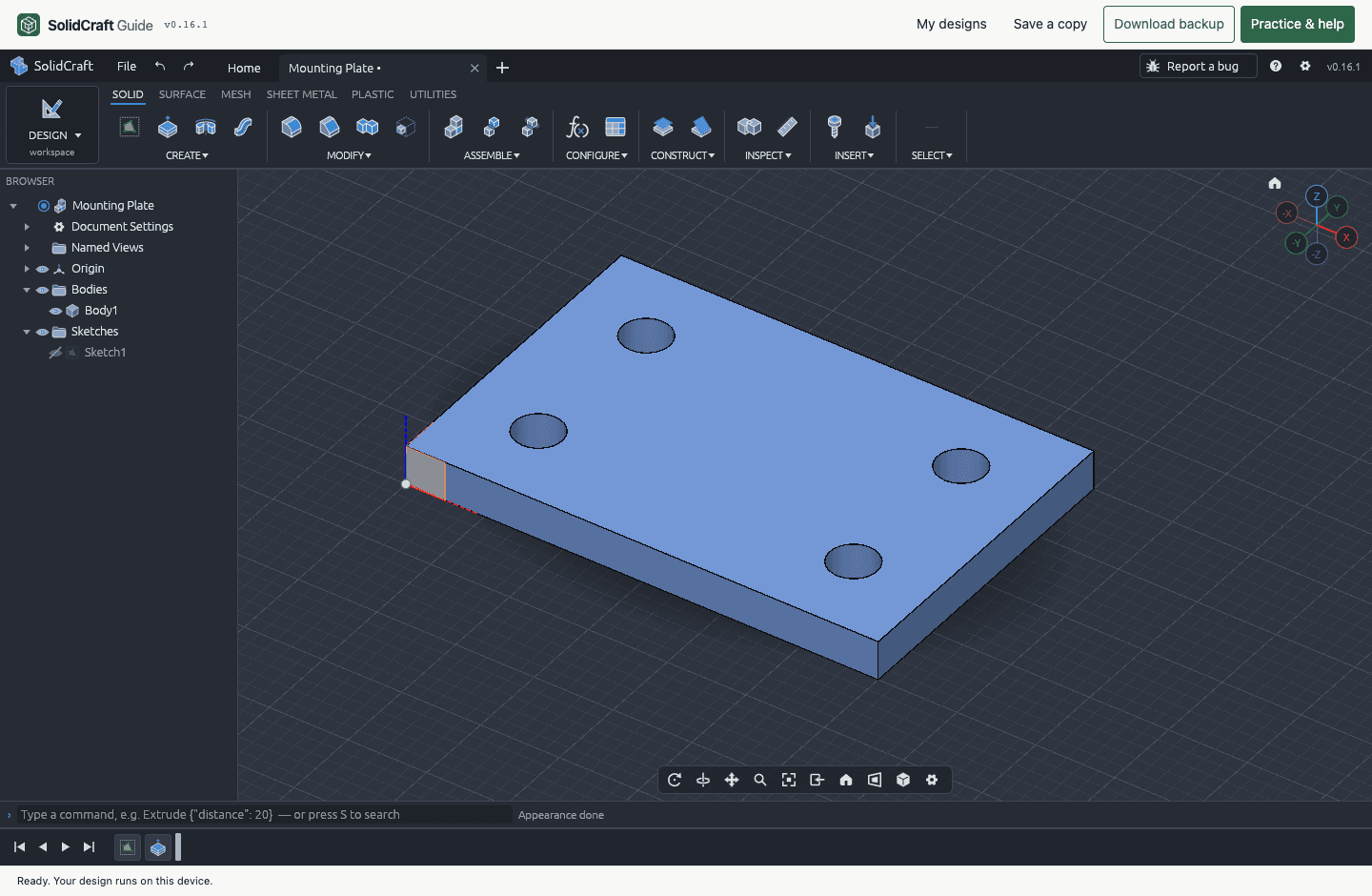Click the Practice & help button
This screenshot has width=1372, height=896.
(1298, 24)
